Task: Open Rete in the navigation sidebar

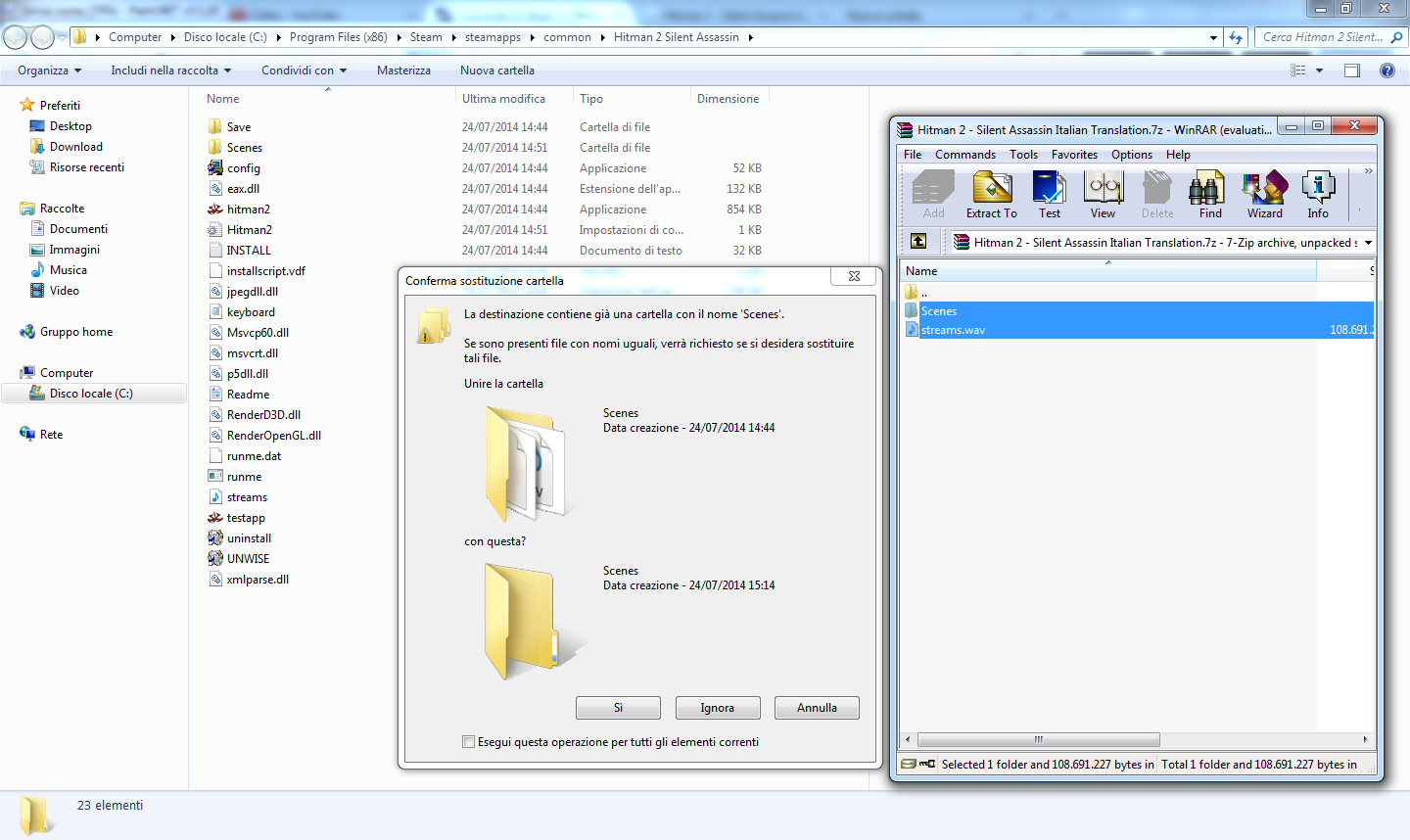Action: [51, 435]
